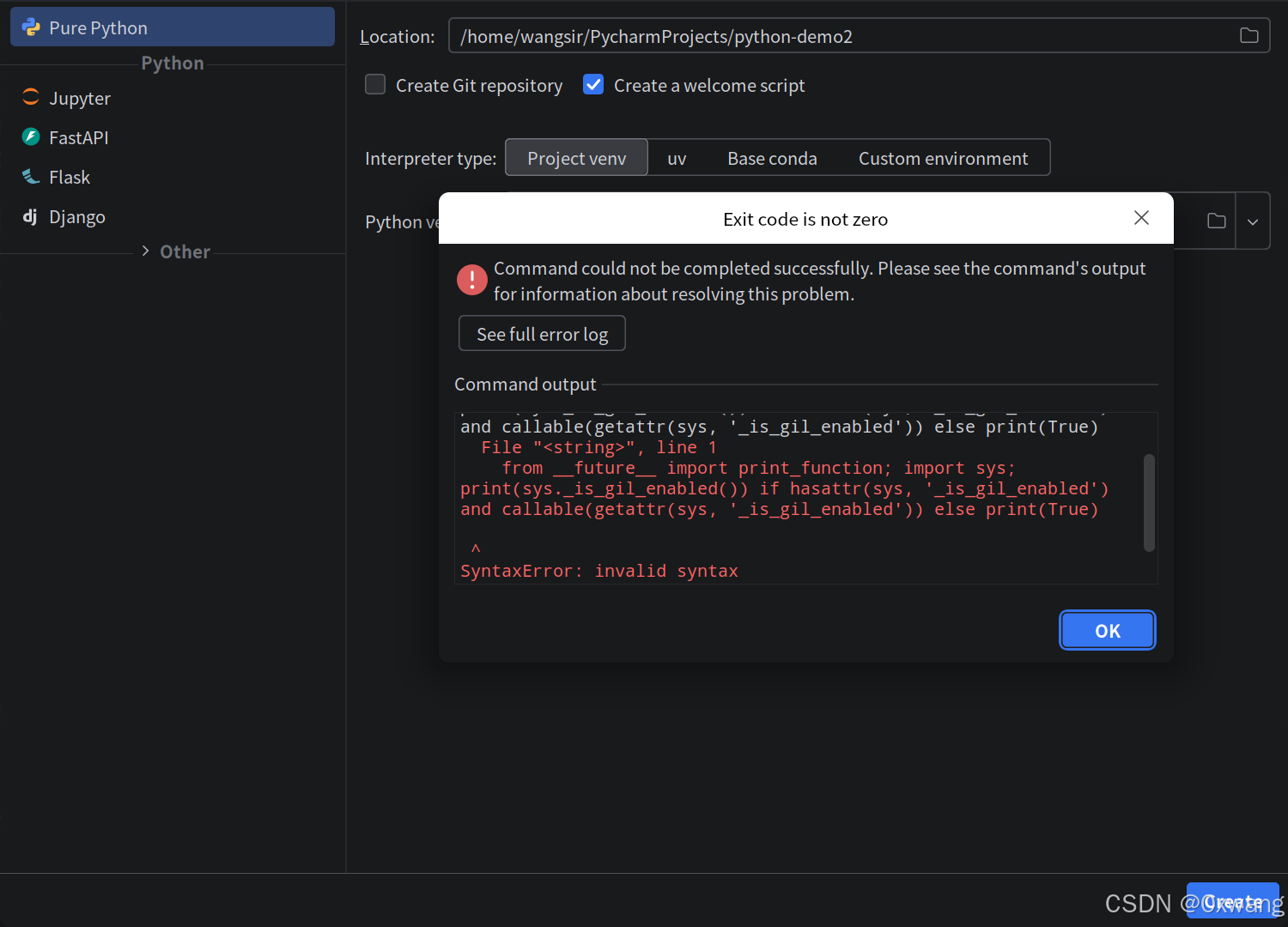1288x927 pixels.
Task: Open the Python version dropdown arrow
Action: coord(1253,221)
